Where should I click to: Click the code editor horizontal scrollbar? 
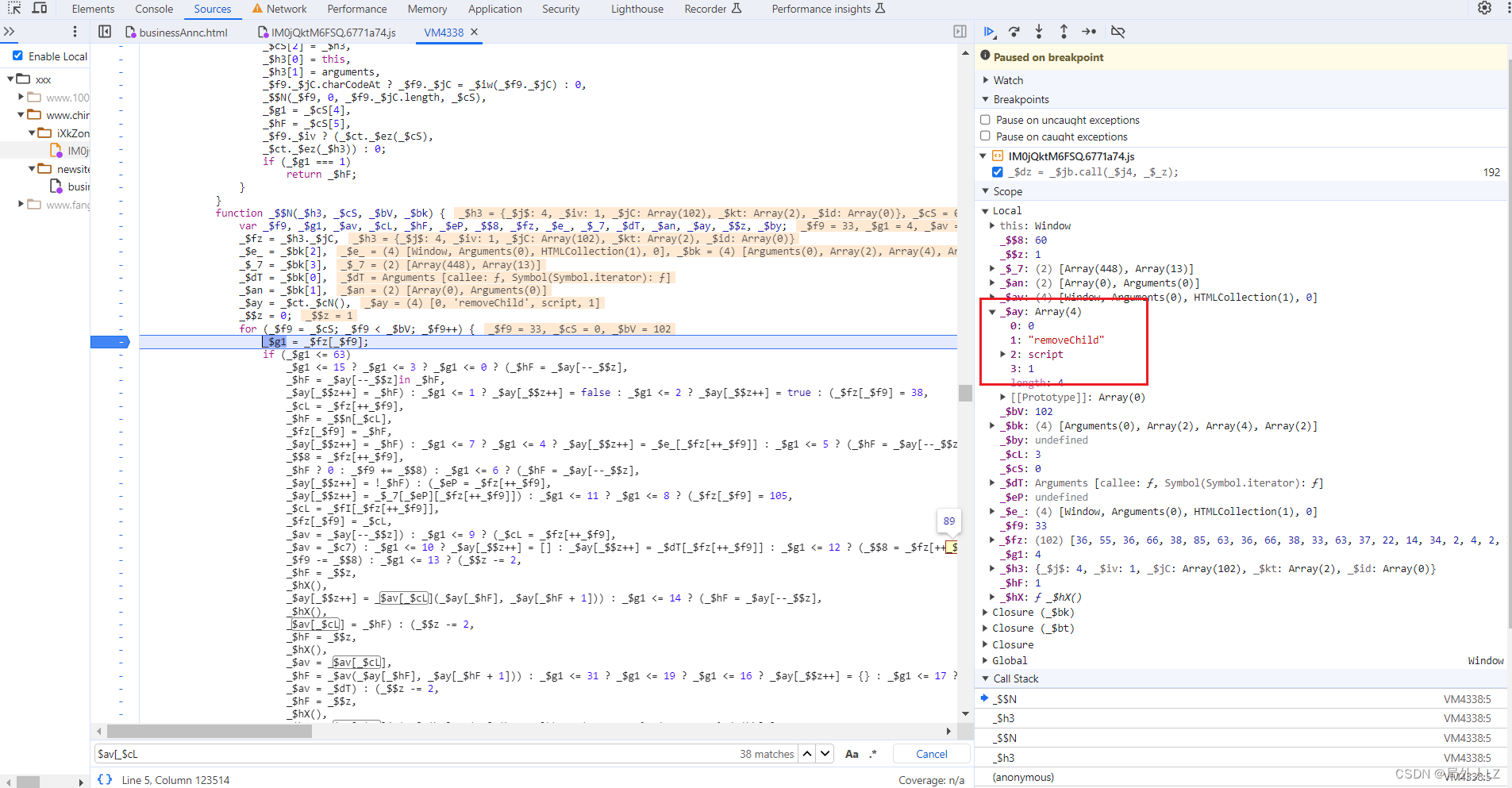210,731
